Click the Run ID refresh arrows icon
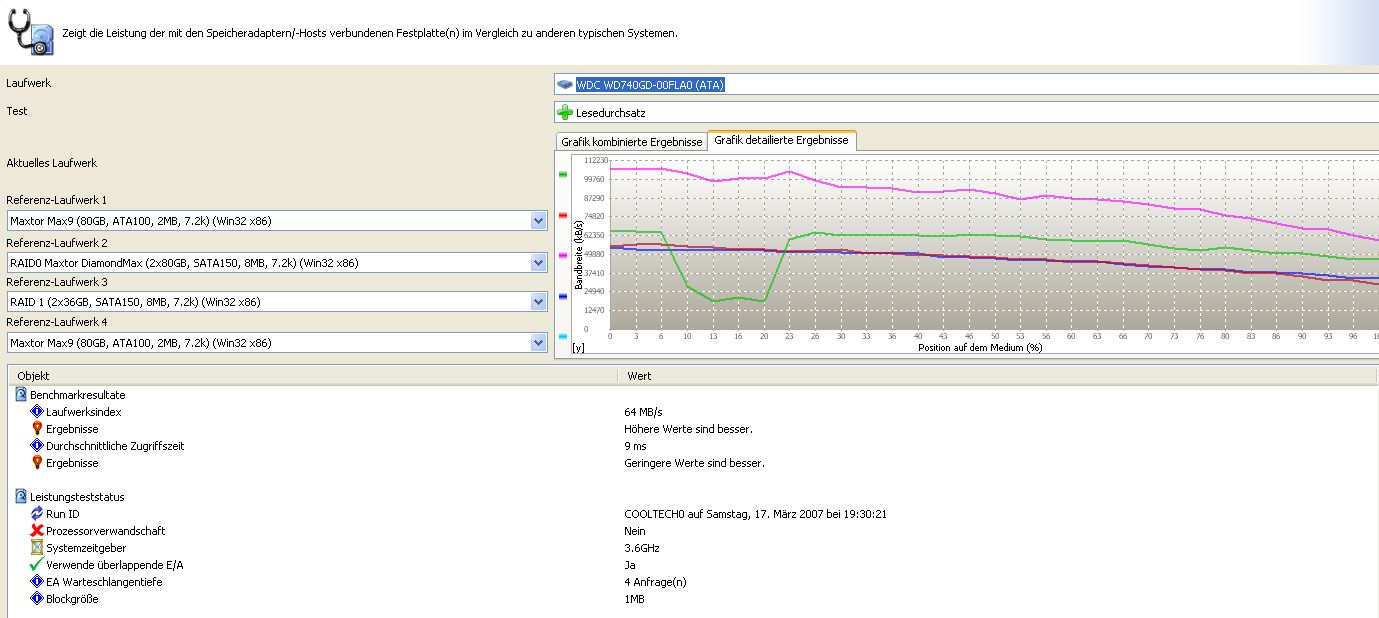1379x618 pixels. point(37,514)
